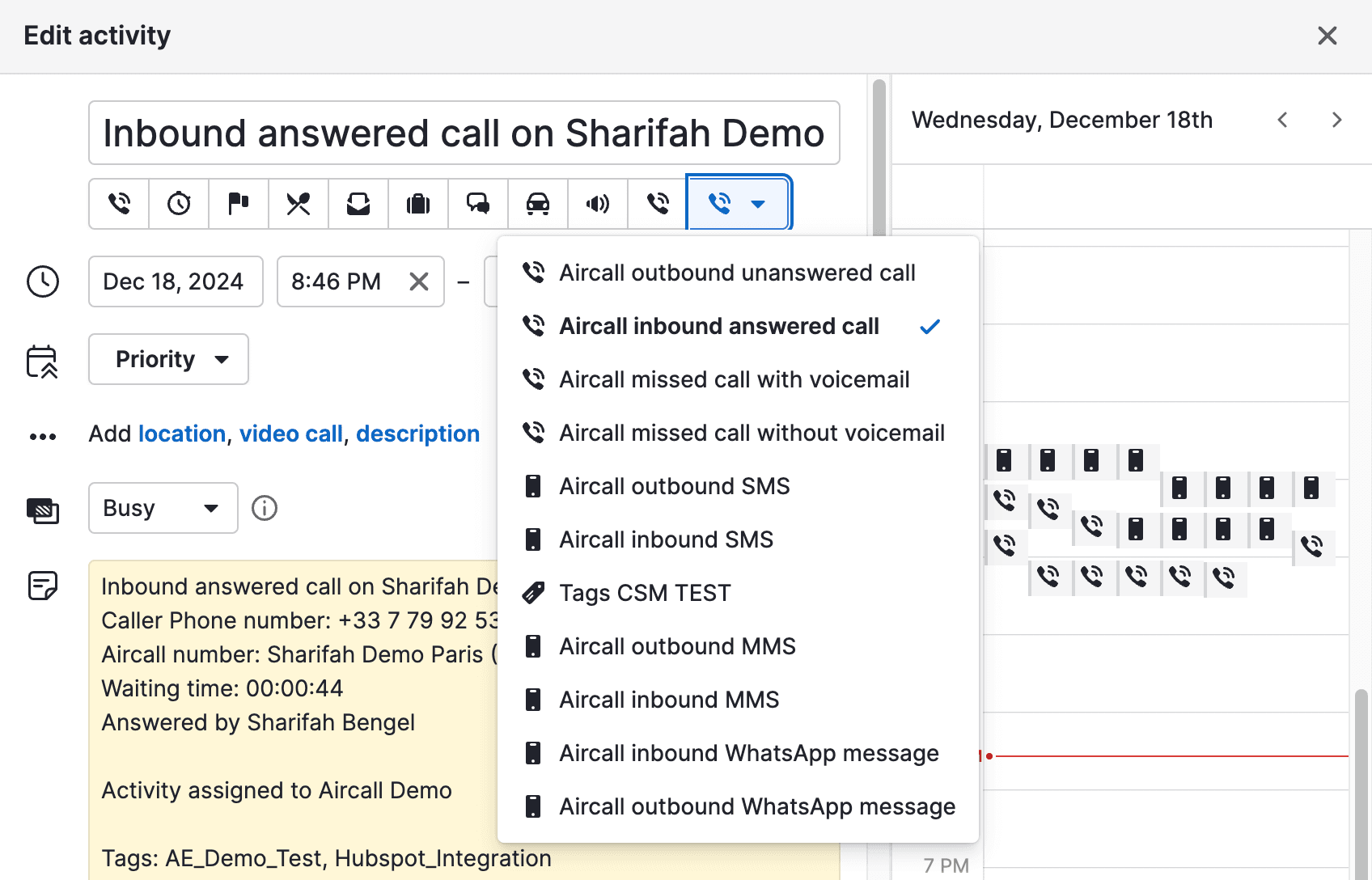Select Aircall missed call with voicemail
The width and height of the screenshot is (1372, 880).
pos(733,379)
